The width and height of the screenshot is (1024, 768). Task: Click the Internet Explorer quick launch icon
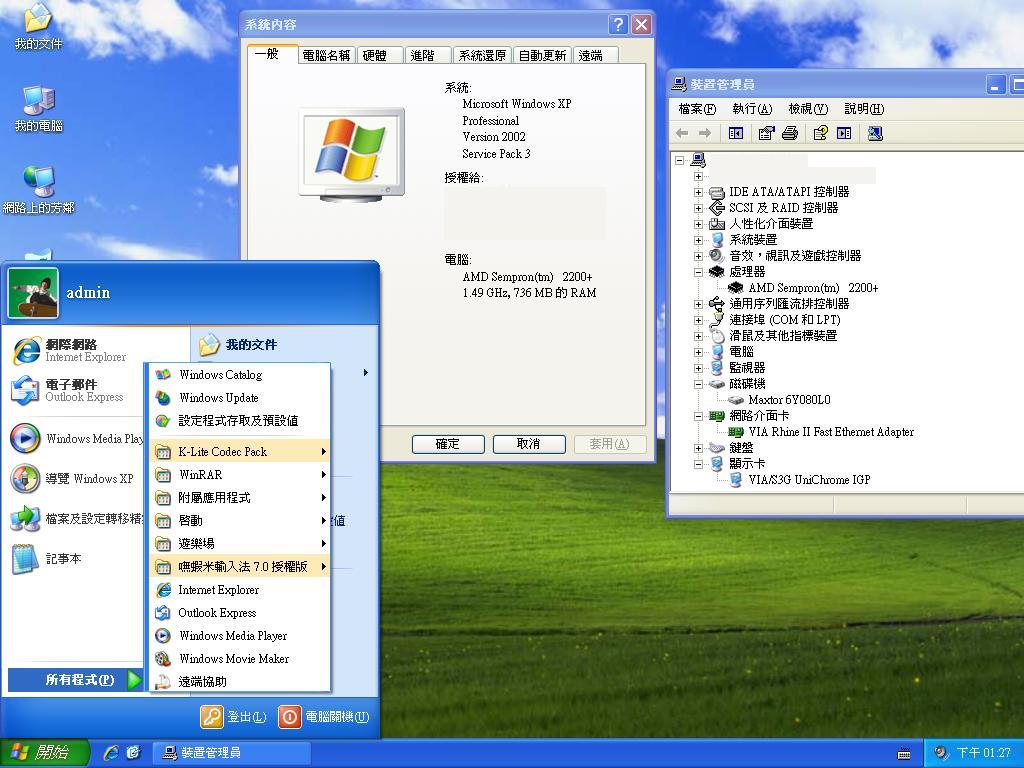[x=111, y=753]
